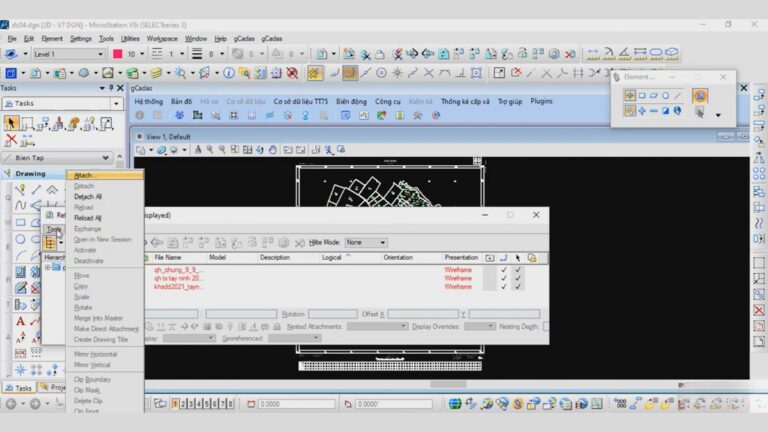Toggle Snap checkmark for first reference row

504,270
